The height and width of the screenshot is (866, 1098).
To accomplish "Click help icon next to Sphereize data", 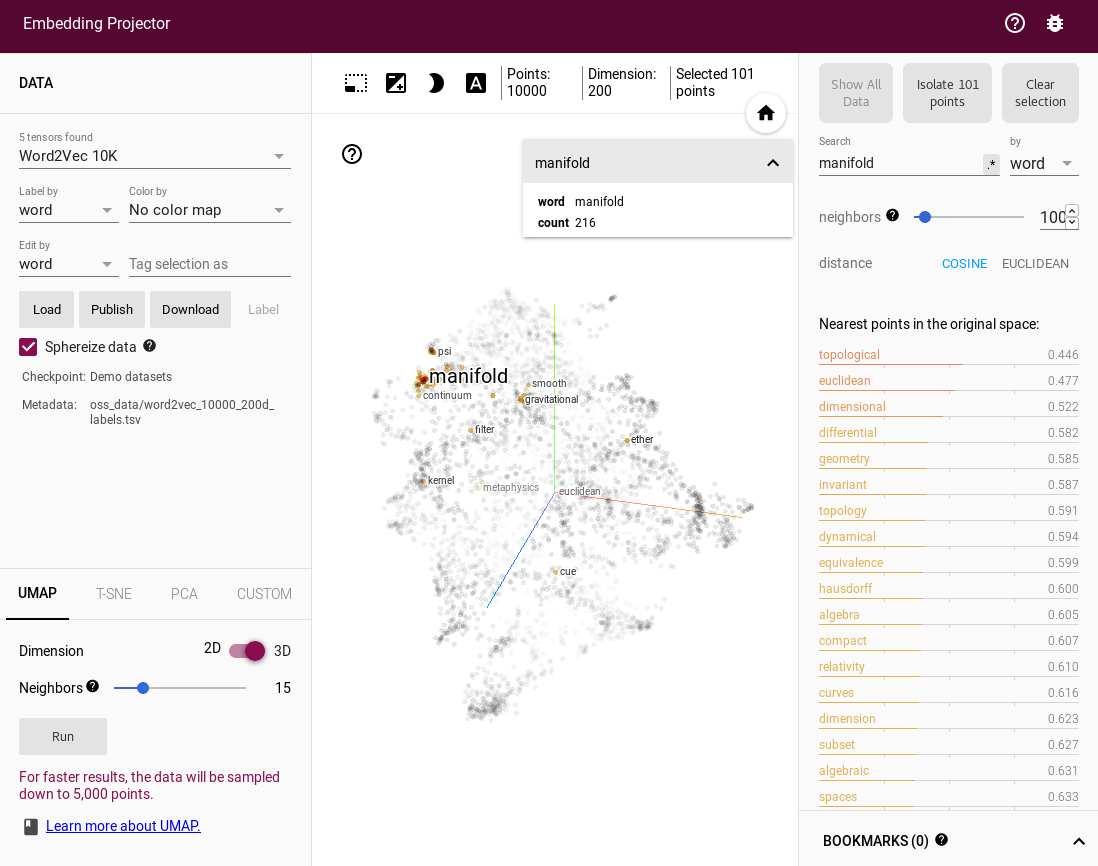I will click(150, 346).
